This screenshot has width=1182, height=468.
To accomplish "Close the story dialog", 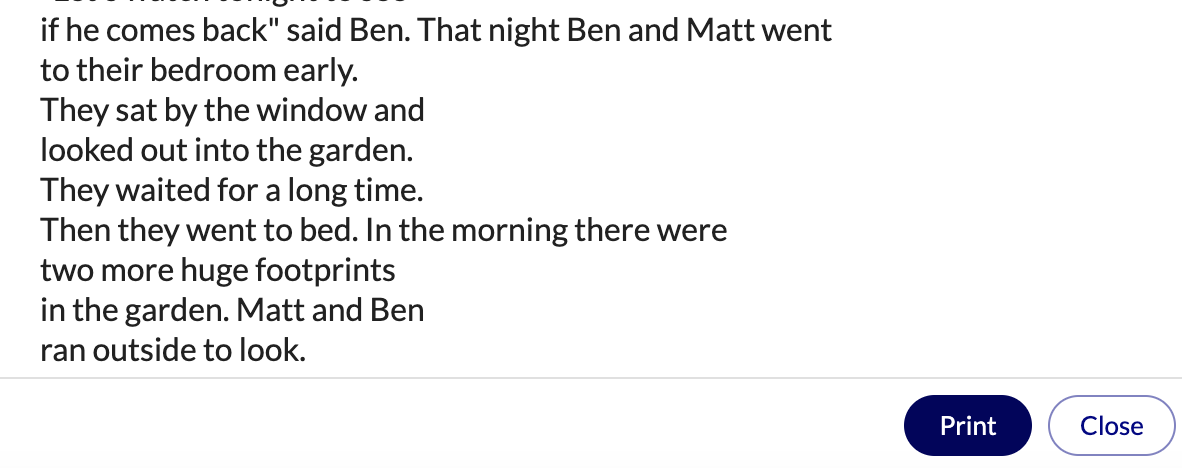I will [1111, 426].
